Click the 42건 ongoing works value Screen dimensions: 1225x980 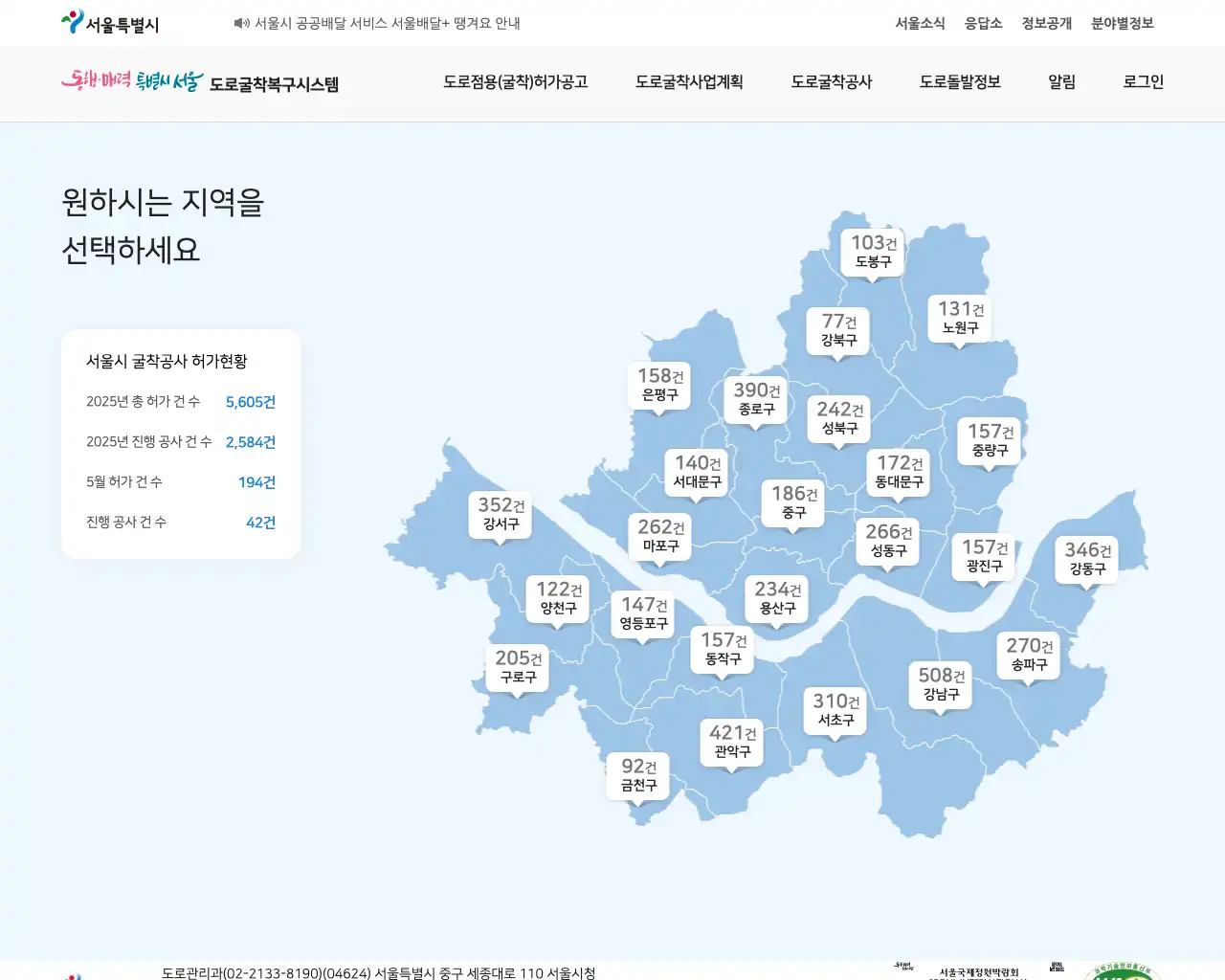(x=260, y=523)
